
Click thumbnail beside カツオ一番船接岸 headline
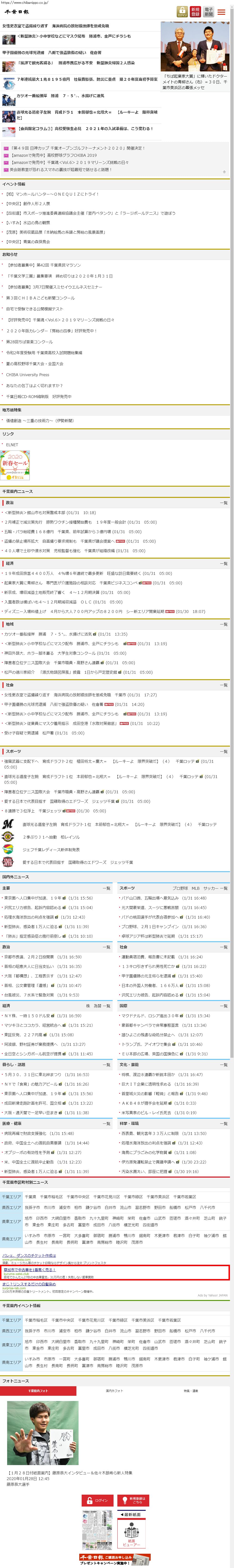point(9,100)
